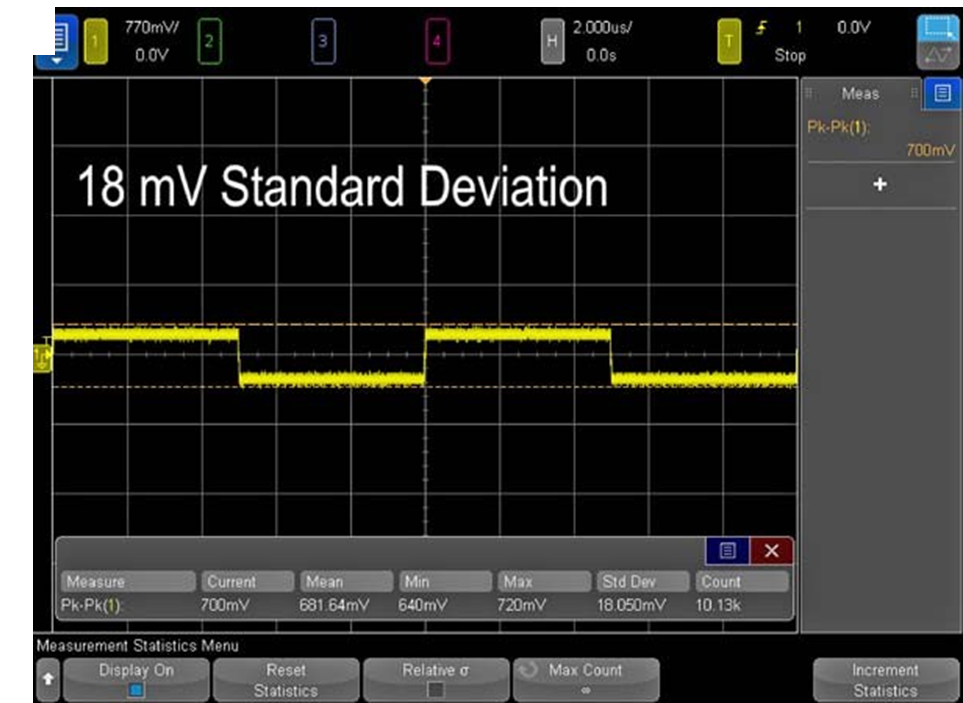Add a measurement with the plus button
The image size is (963, 703).
pyautogui.click(x=879, y=185)
